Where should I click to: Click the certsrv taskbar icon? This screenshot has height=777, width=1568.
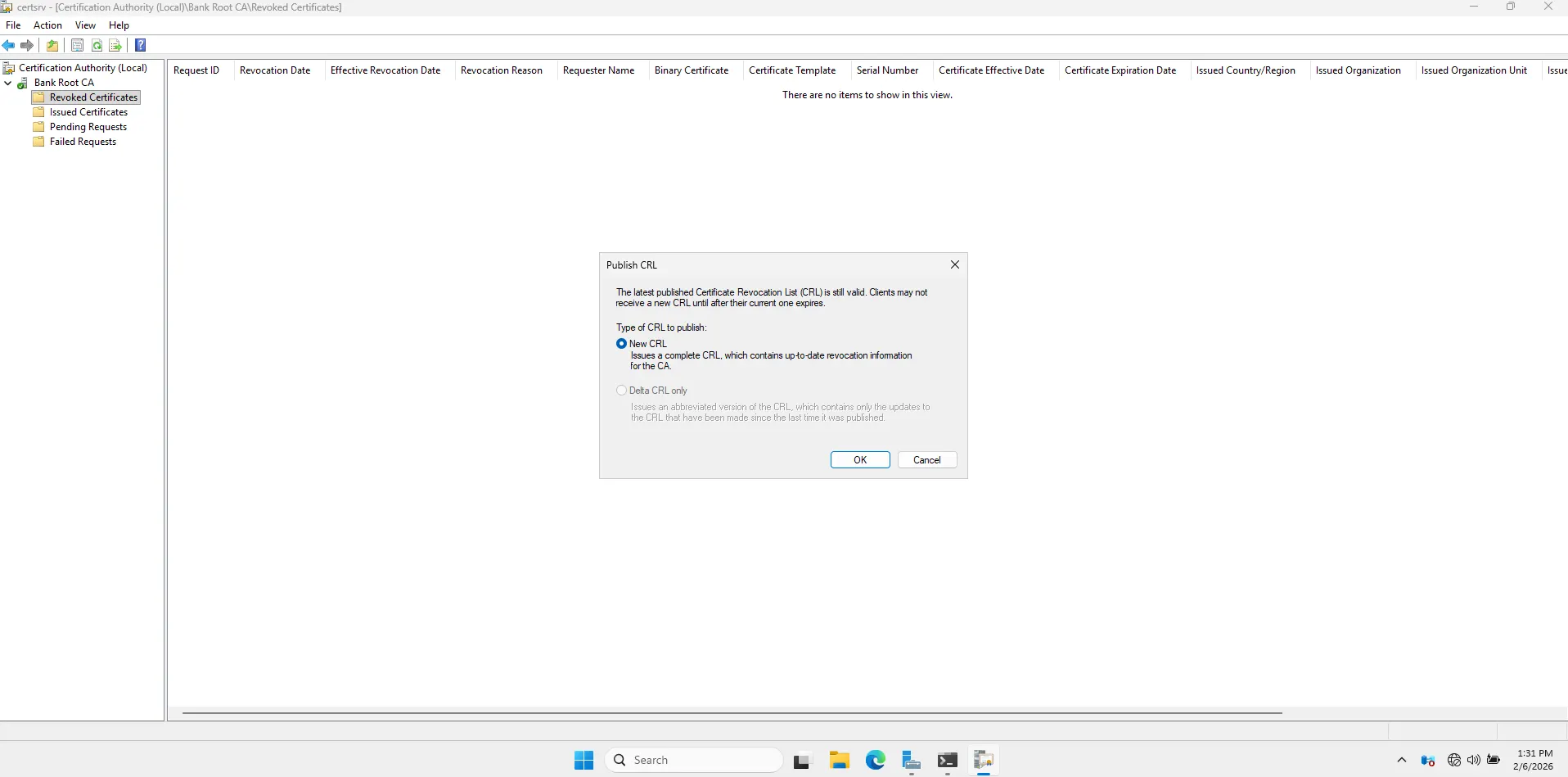click(x=984, y=761)
